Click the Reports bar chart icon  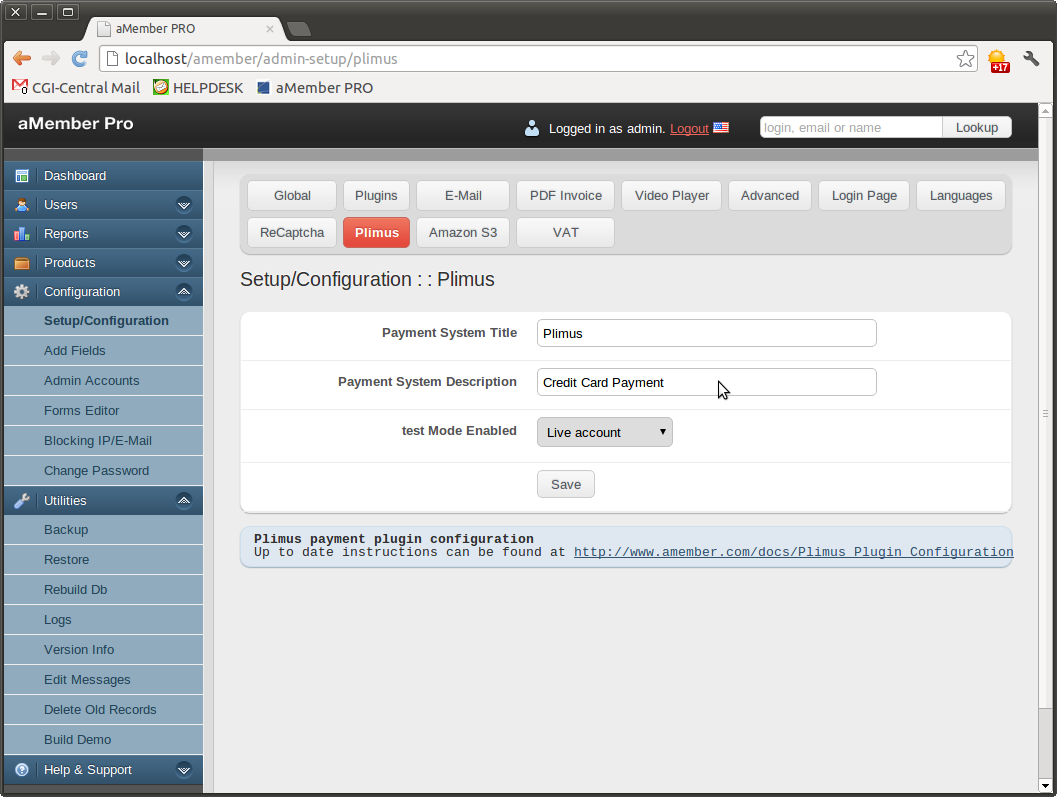[x=21, y=234]
